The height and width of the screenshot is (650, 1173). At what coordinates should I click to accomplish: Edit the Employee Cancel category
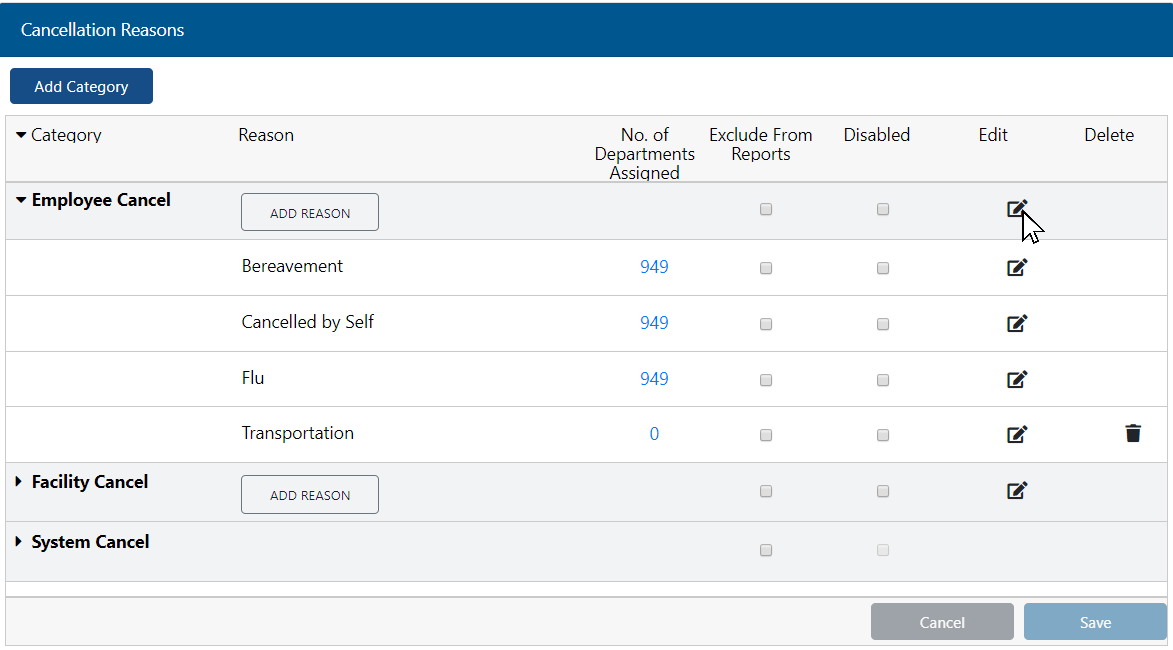(1016, 209)
